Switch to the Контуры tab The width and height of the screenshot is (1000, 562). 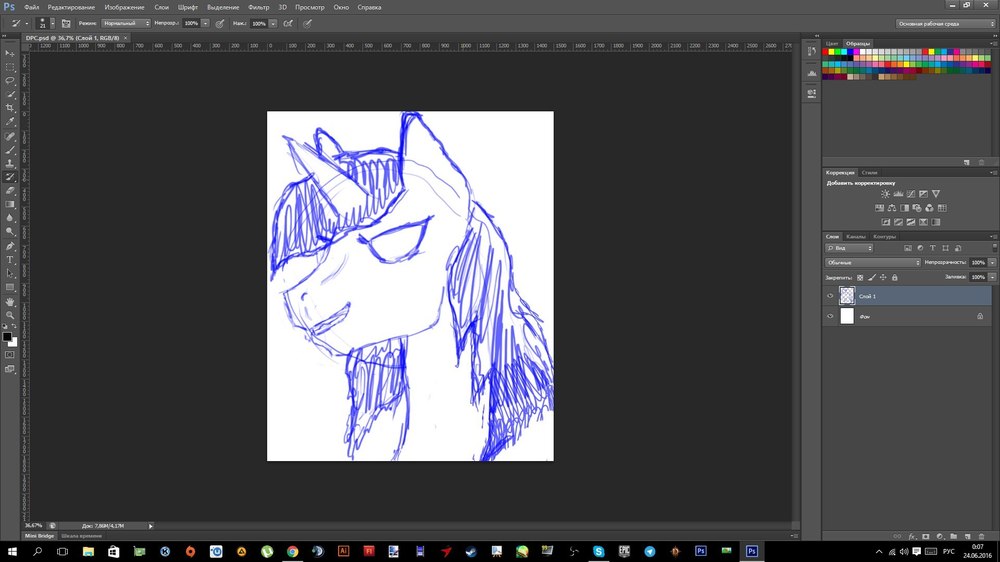point(885,237)
